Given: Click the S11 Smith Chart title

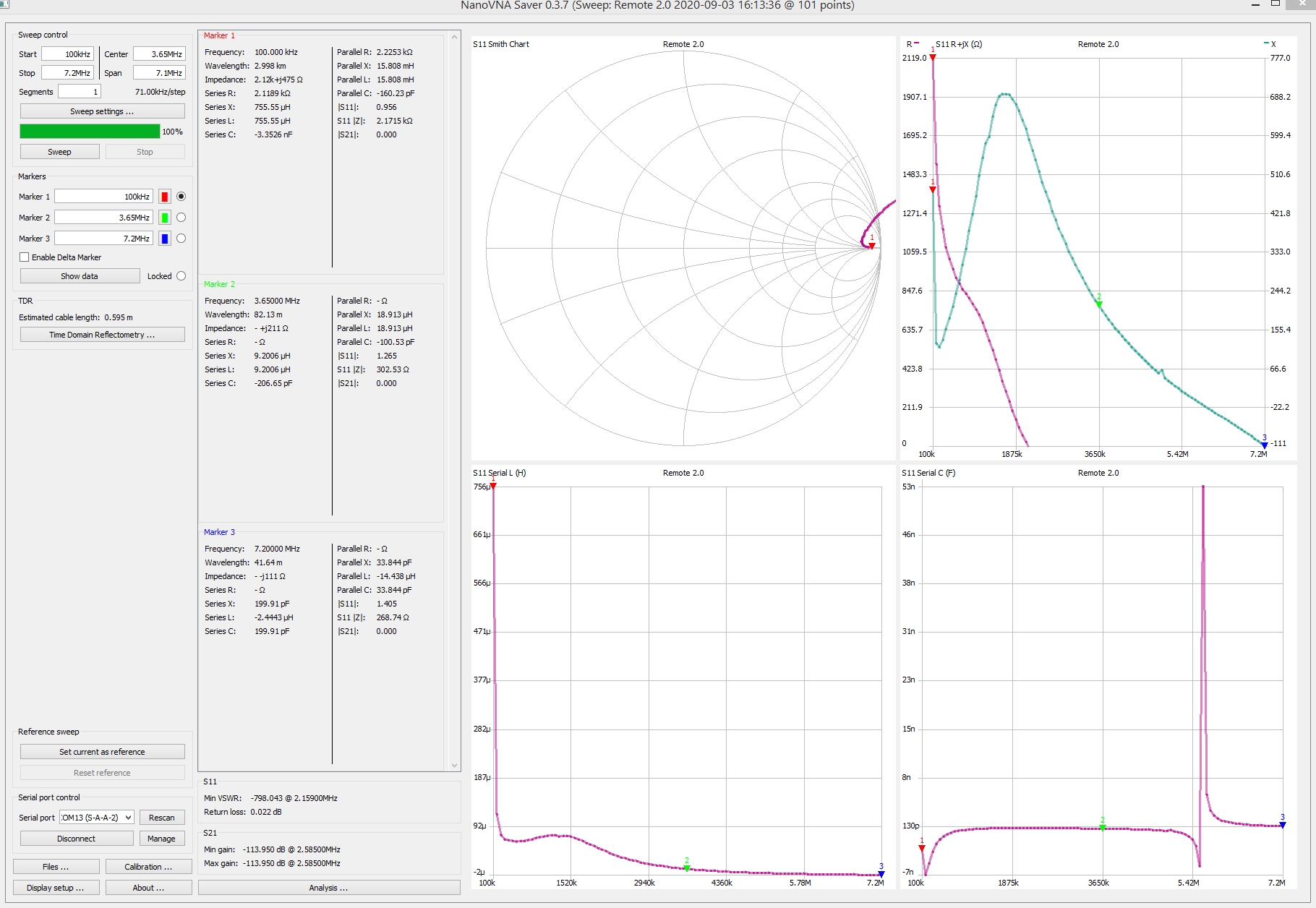Looking at the screenshot, I should (501, 44).
